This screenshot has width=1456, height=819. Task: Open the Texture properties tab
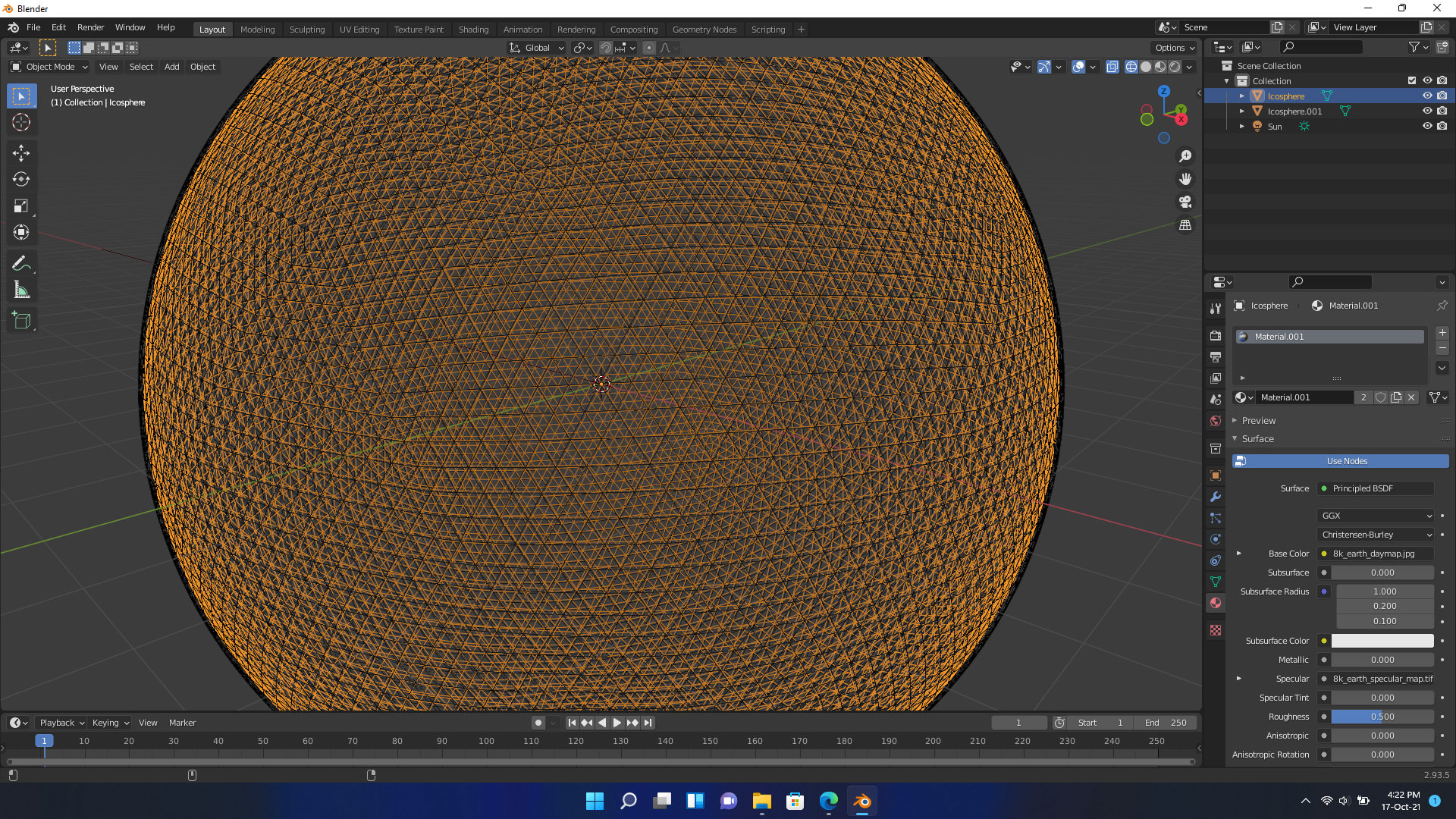[1216, 630]
